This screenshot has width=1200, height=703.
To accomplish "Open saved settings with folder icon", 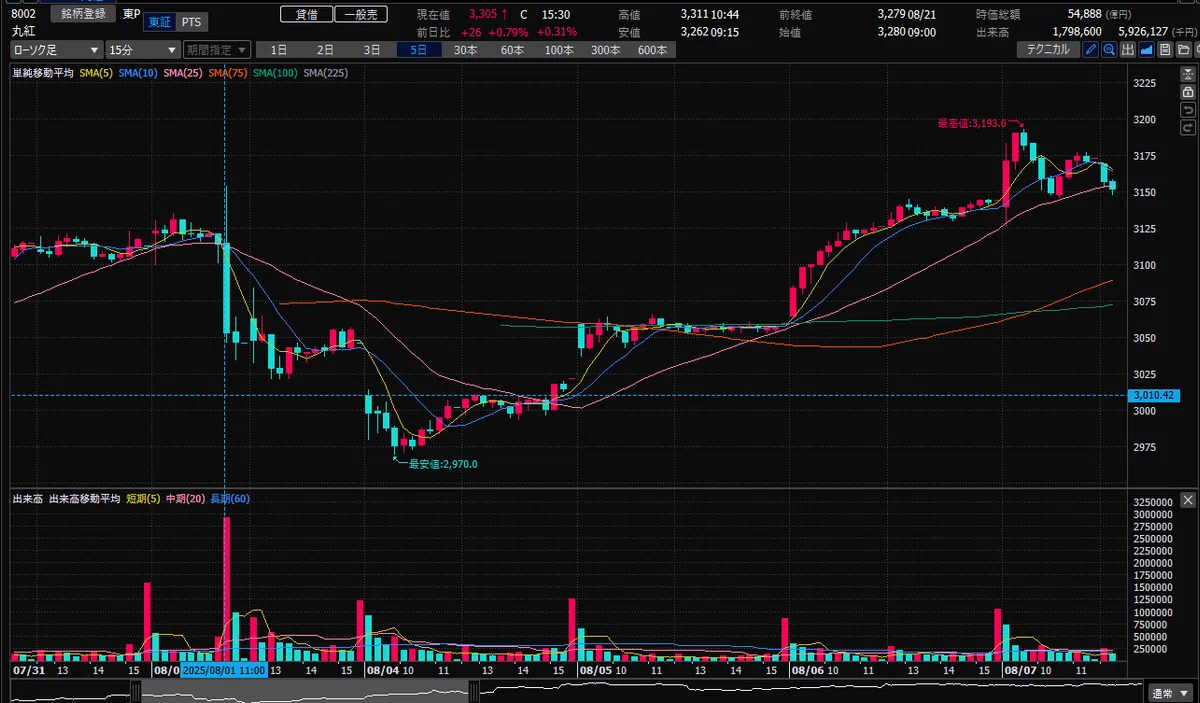I will 1184,50.
